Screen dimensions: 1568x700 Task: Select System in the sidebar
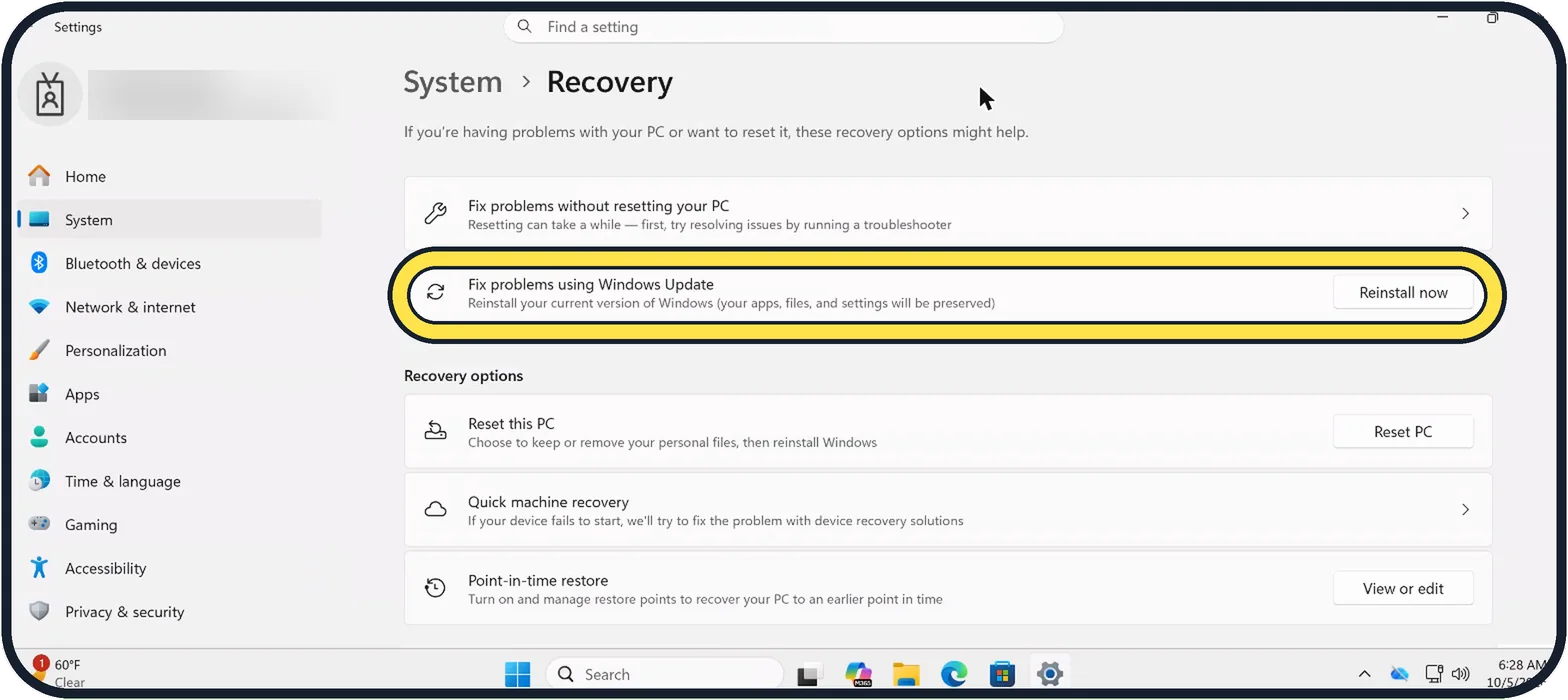(x=170, y=220)
